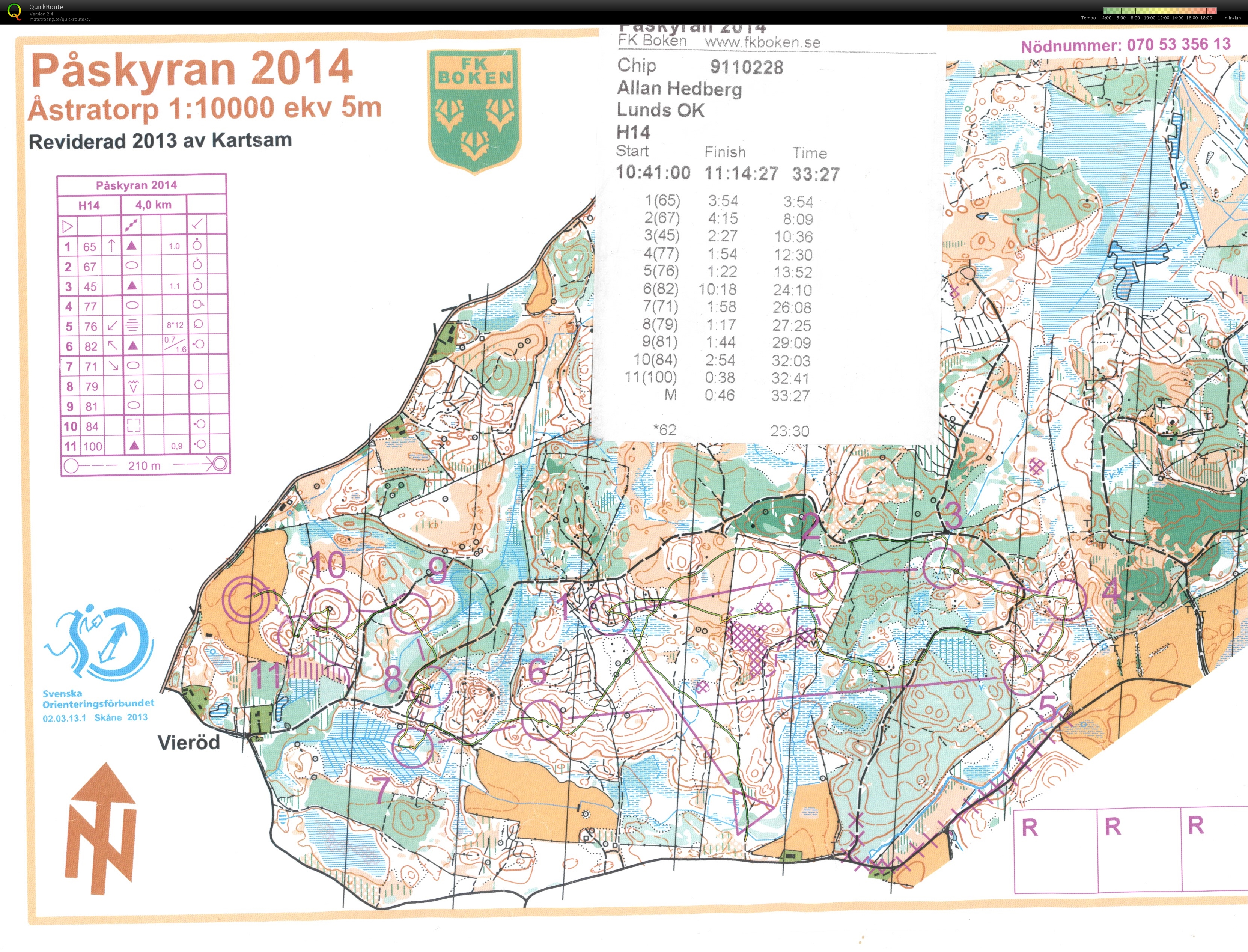Click control circle 3 on the map
The height and width of the screenshot is (952, 1248).
coord(943,568)
